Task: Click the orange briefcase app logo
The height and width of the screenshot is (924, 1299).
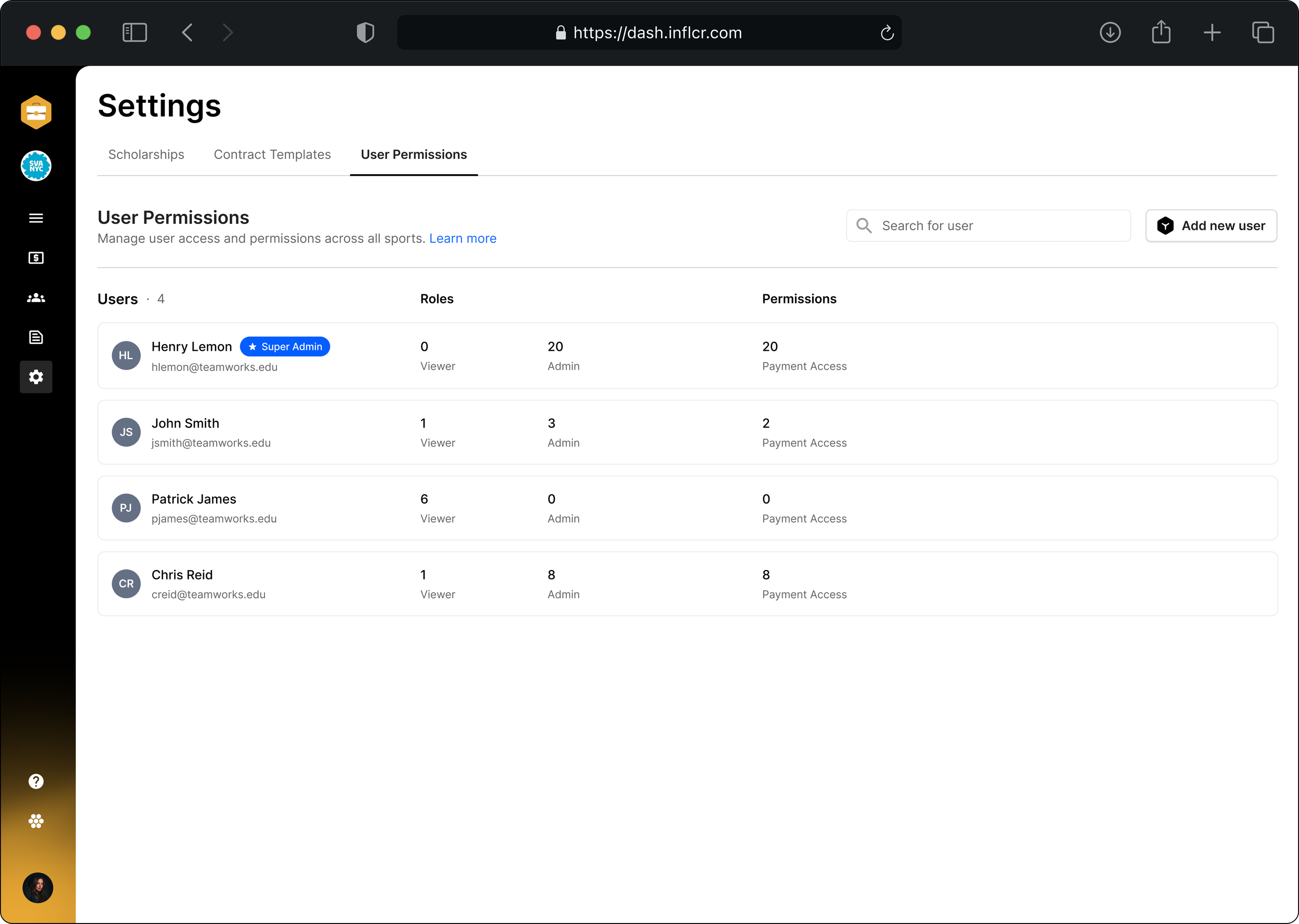Action: click(36, 112)
